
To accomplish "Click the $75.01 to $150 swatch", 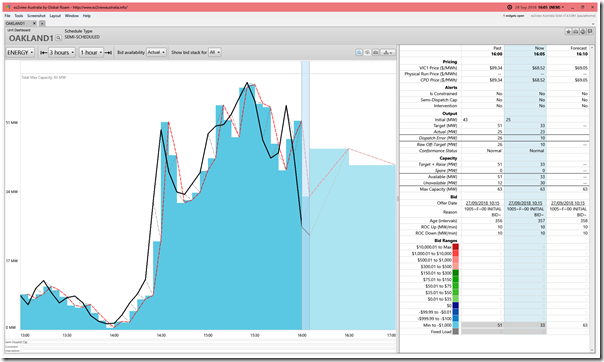I will (x=456, y=280).
